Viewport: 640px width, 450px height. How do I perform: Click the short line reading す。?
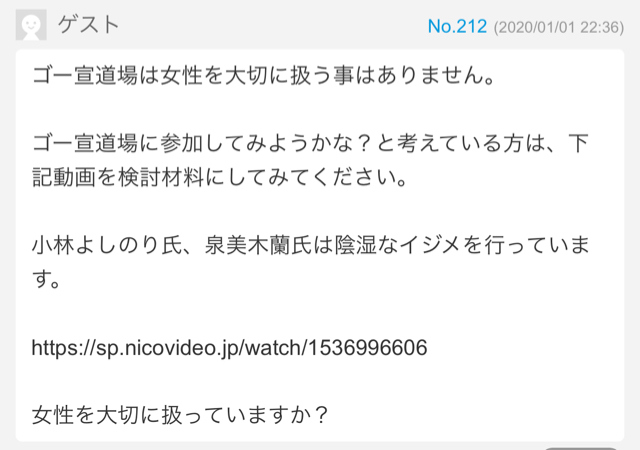(x=47, y=279)
